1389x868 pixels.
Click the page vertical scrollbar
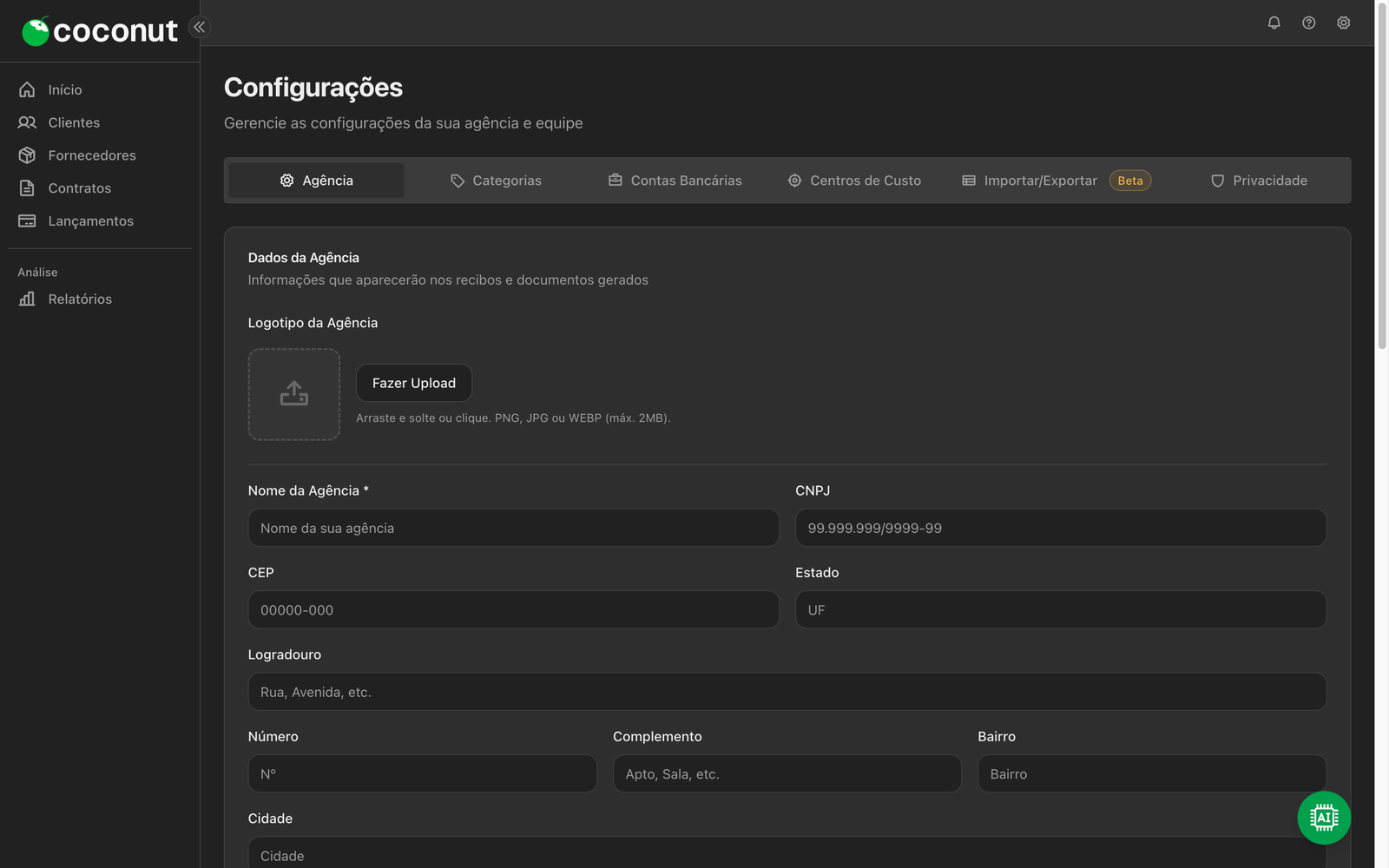(1382, 178)
